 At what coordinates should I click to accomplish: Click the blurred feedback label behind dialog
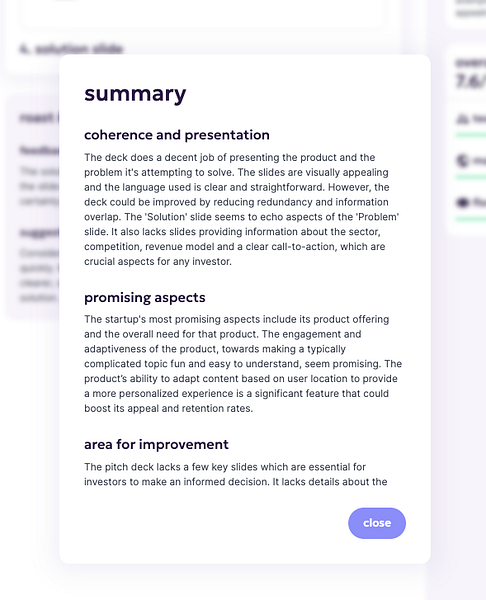[39, 150]
